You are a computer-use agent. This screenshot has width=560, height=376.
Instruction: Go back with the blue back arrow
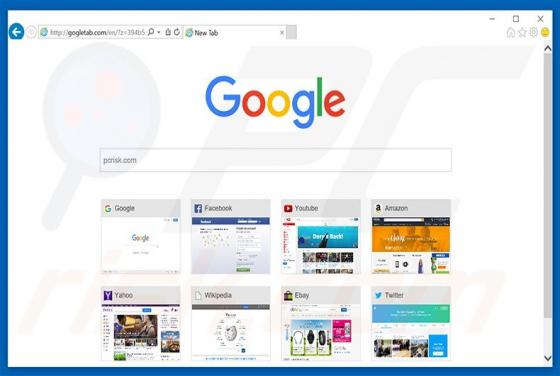16,32
